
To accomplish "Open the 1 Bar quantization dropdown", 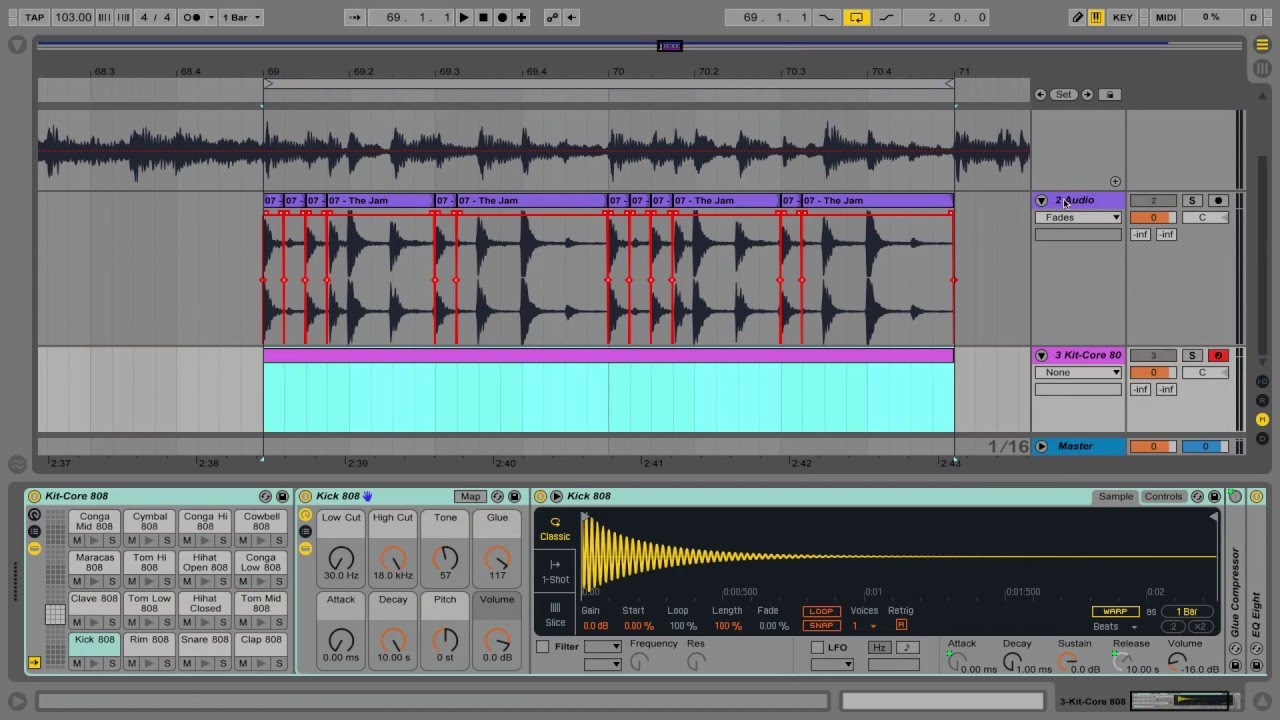I will 243,17.
